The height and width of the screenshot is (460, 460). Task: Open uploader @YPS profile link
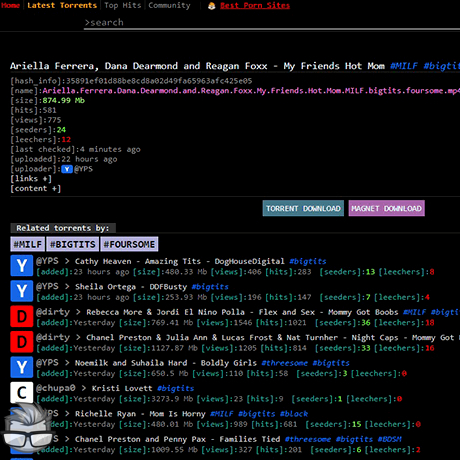(x=83, y=169)
